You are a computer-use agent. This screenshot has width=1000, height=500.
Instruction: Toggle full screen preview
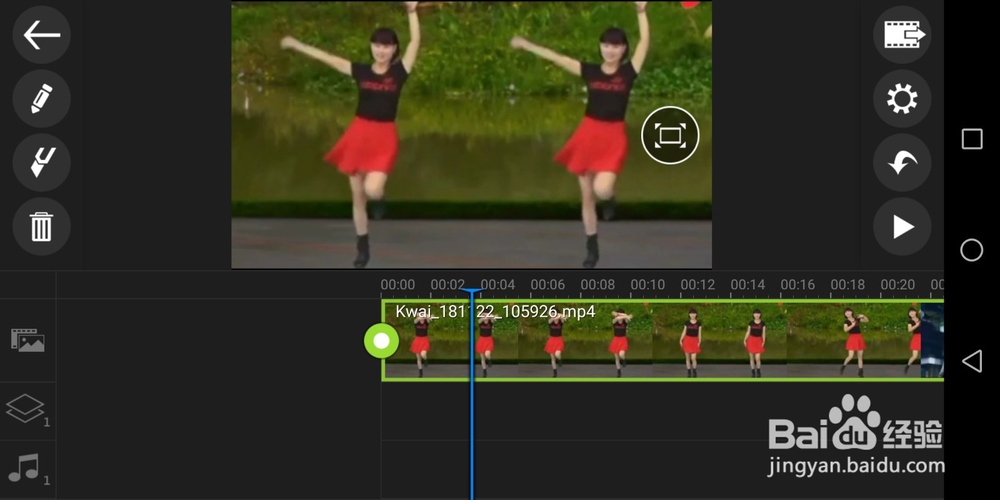670,135
